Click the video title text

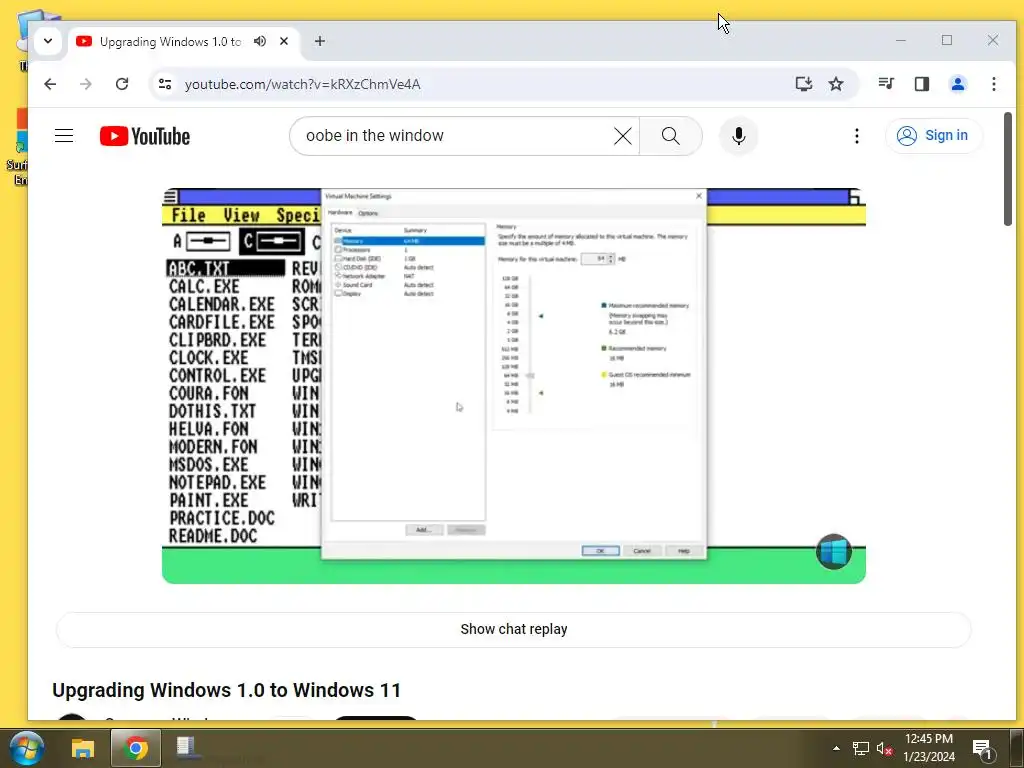pos(227,690)
